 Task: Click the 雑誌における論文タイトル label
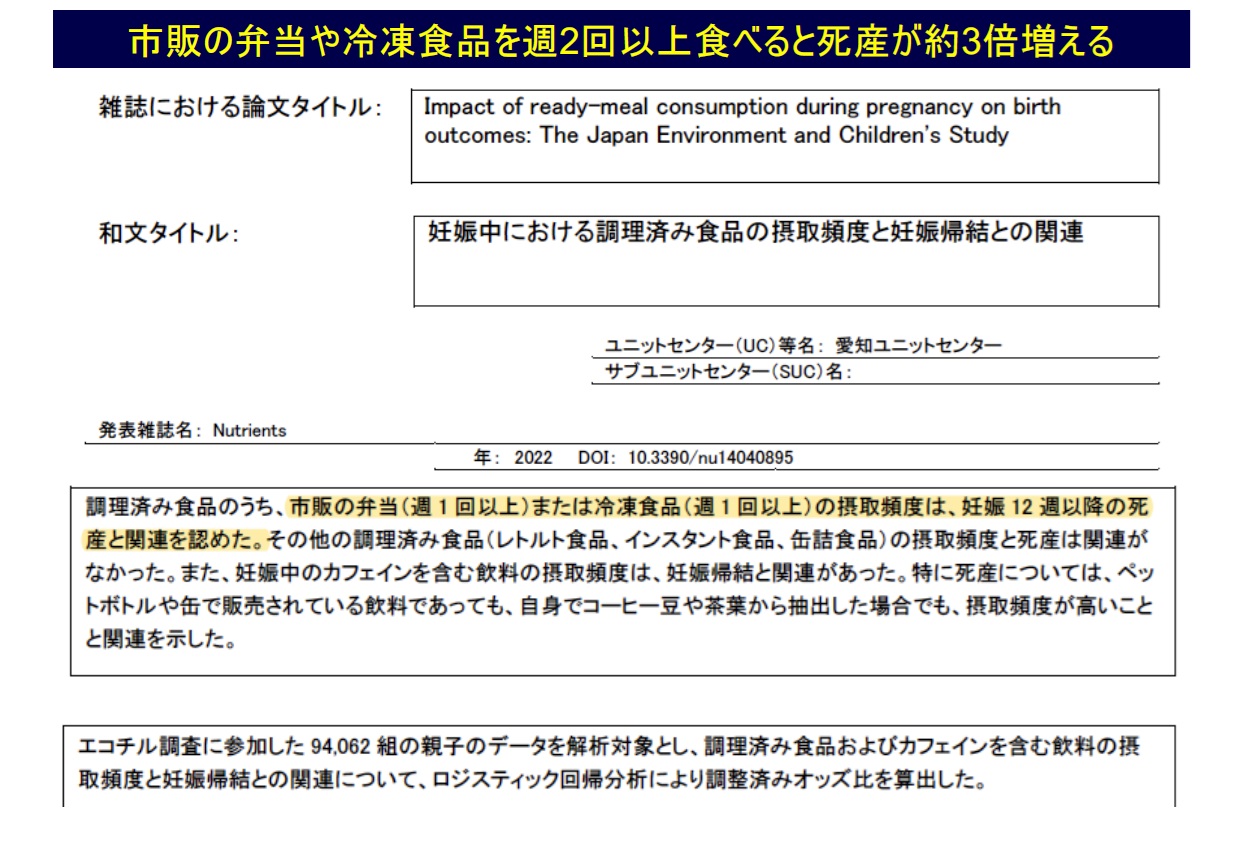[239, 108]
